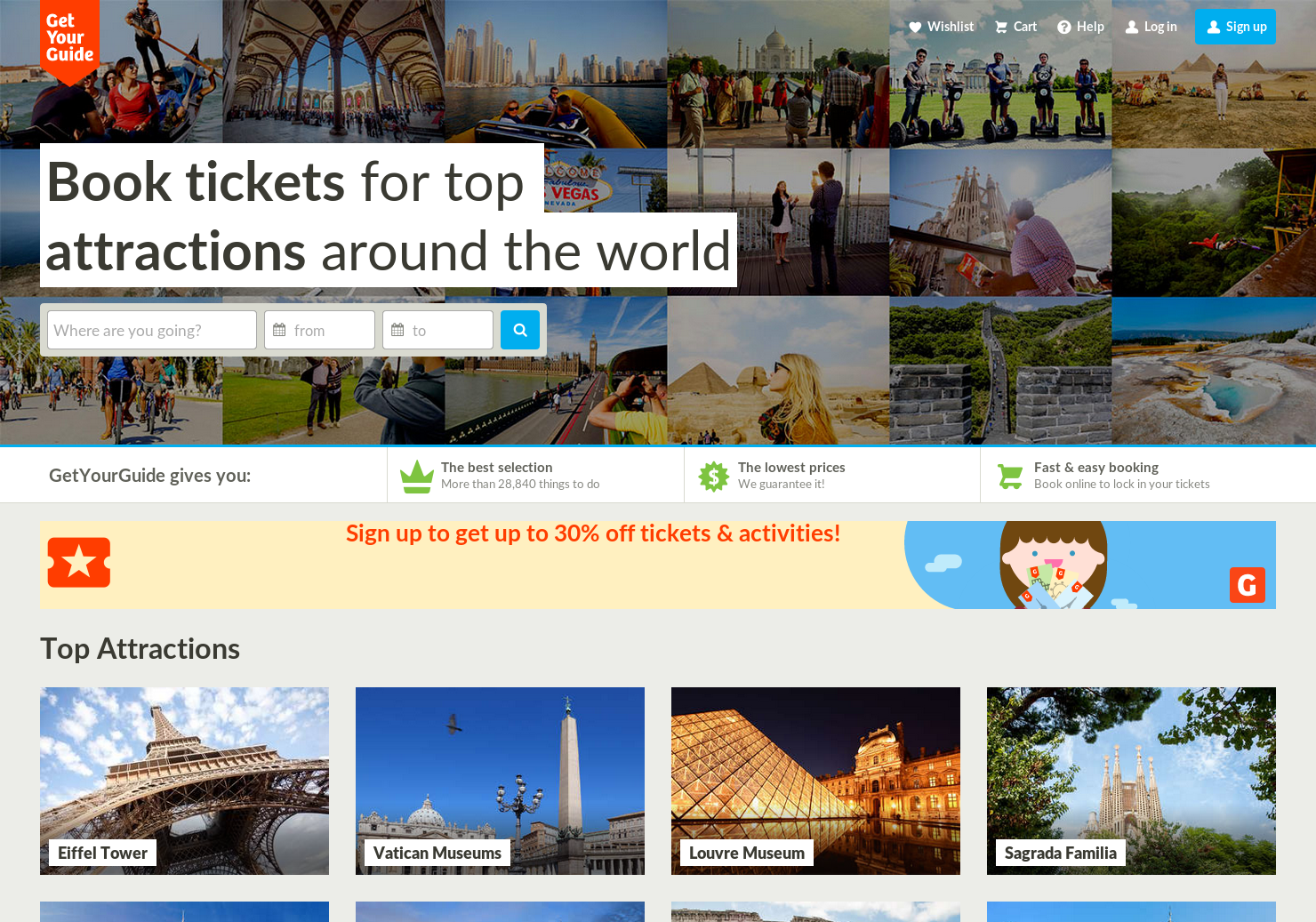Open the GetYourGuide logo
Screen dimensions: 1316x922
coord(69,36)
